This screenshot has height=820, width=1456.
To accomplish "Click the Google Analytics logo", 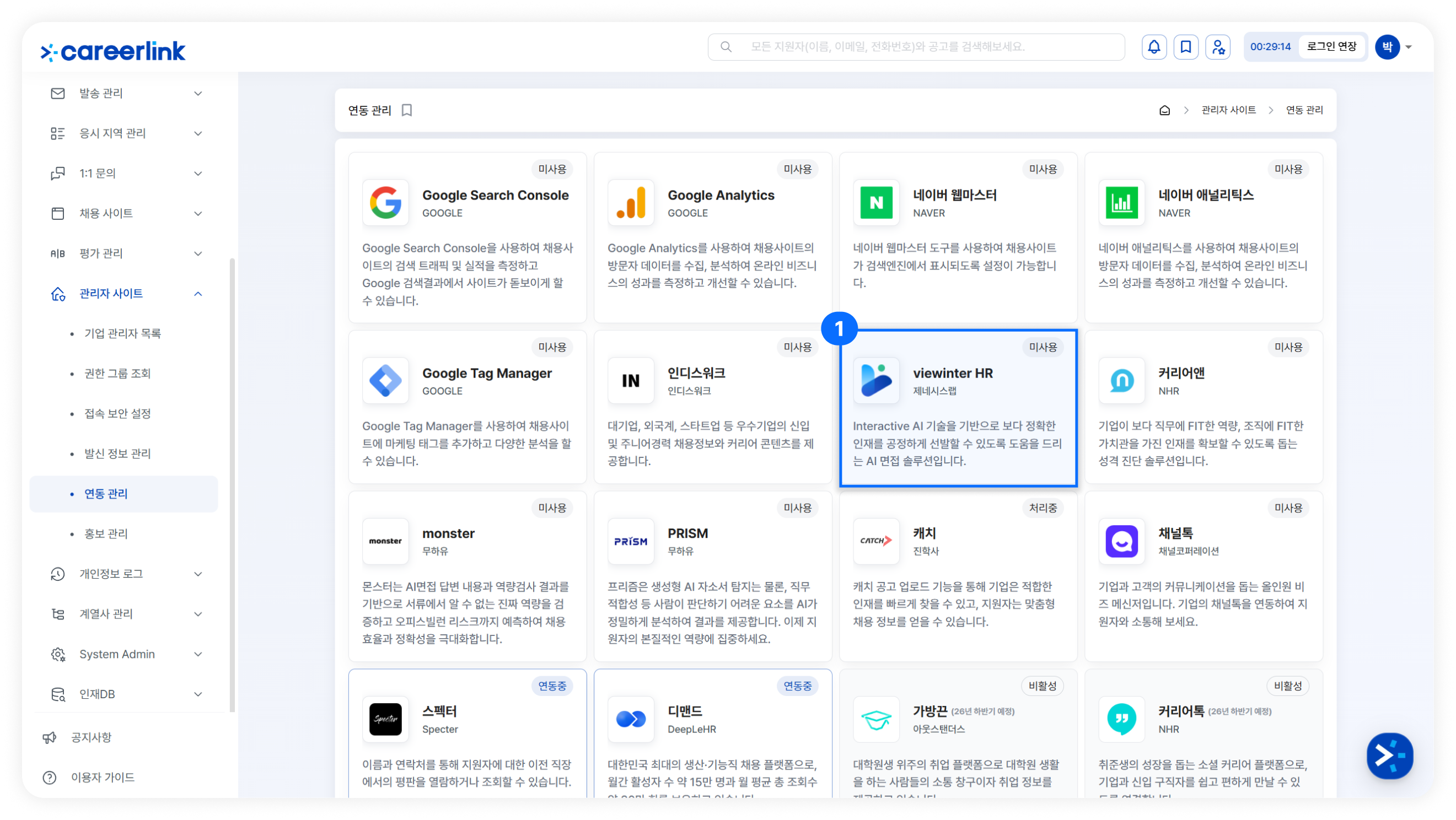I will point(631,202).
